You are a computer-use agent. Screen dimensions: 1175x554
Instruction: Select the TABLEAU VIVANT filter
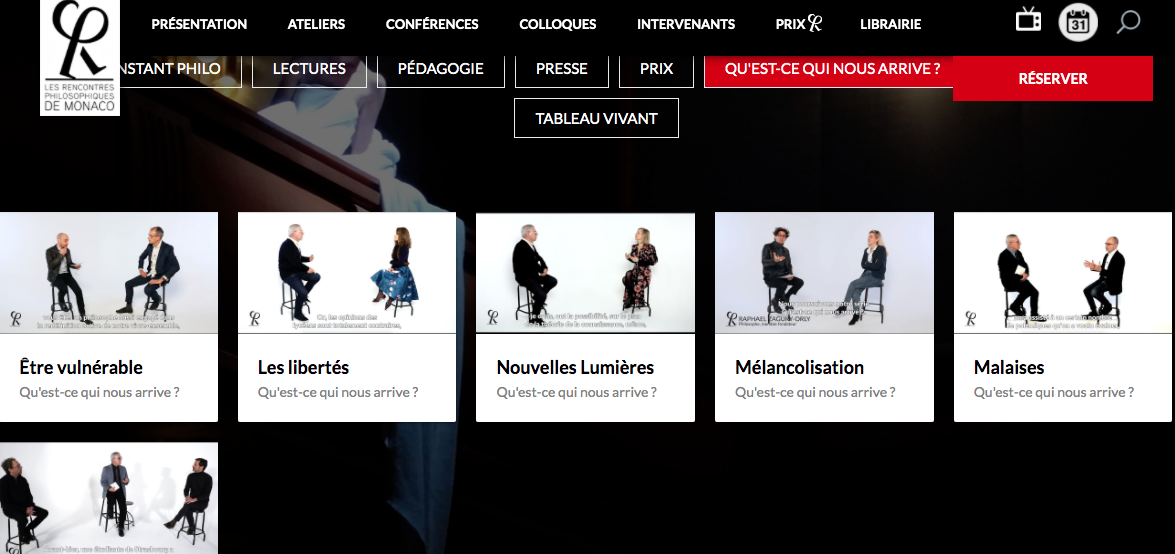tap(596, 118)
